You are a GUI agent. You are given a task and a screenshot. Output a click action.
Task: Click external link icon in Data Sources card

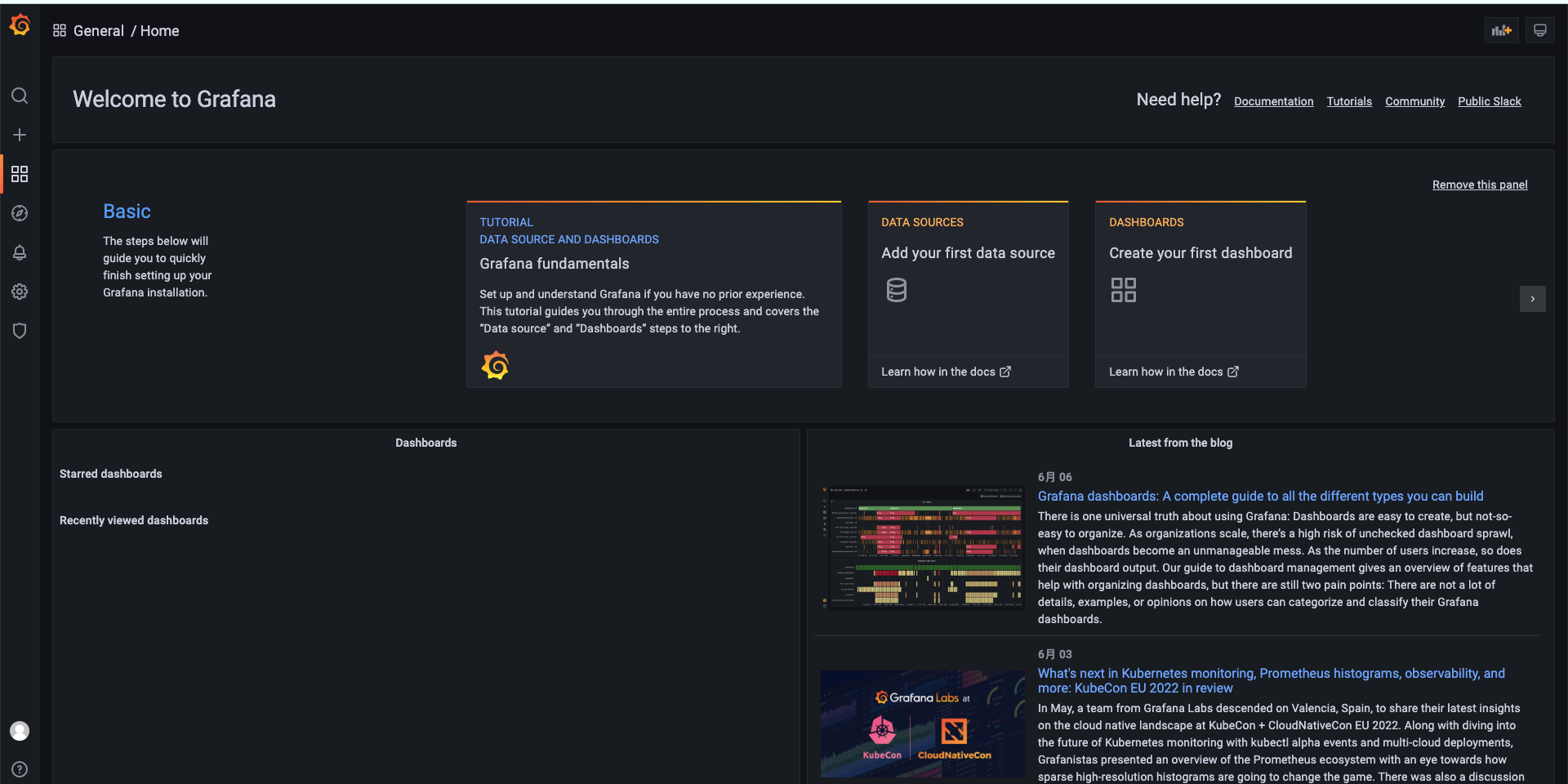pyautogui.click(x=1005, y=372)
